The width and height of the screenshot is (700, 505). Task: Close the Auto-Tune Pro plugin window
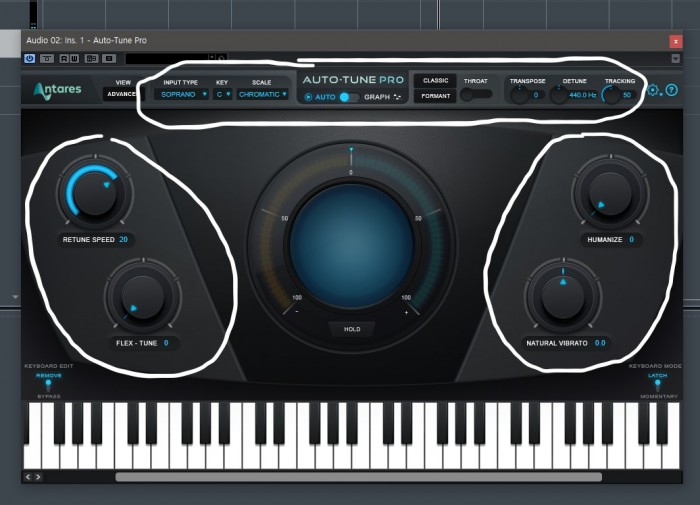[676, 41]
